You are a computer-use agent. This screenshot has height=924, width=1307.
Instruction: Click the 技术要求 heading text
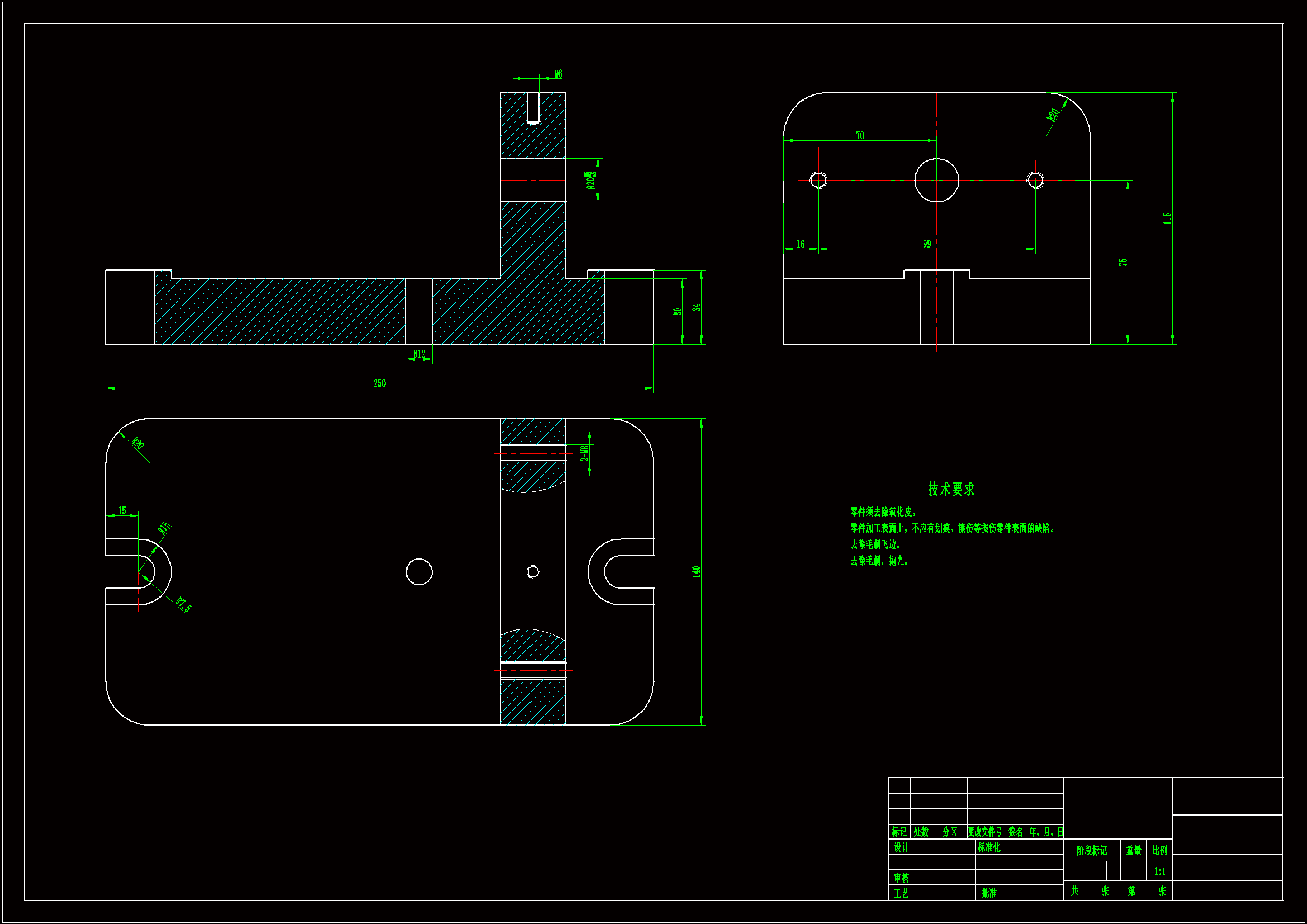[x=951, y=489]
